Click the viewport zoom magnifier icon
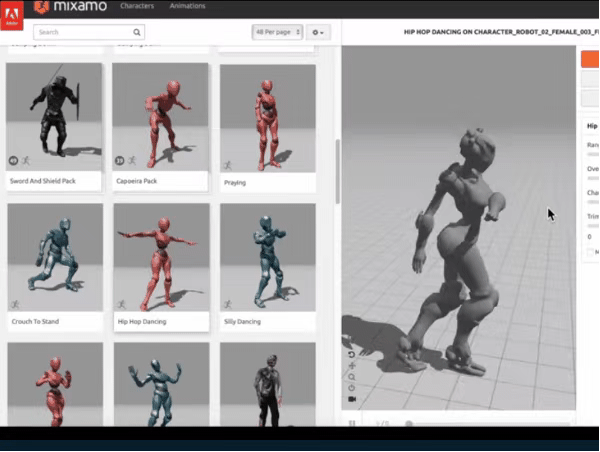The width and height of the screenshot is (600, 452). [352, 377]
